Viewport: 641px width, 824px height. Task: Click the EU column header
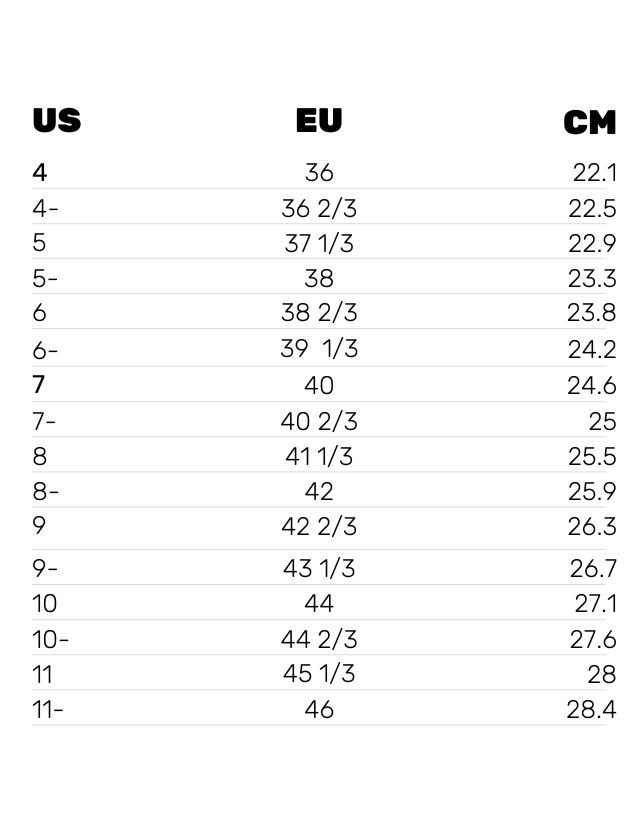pyautogui.click(x=319, y=120)
